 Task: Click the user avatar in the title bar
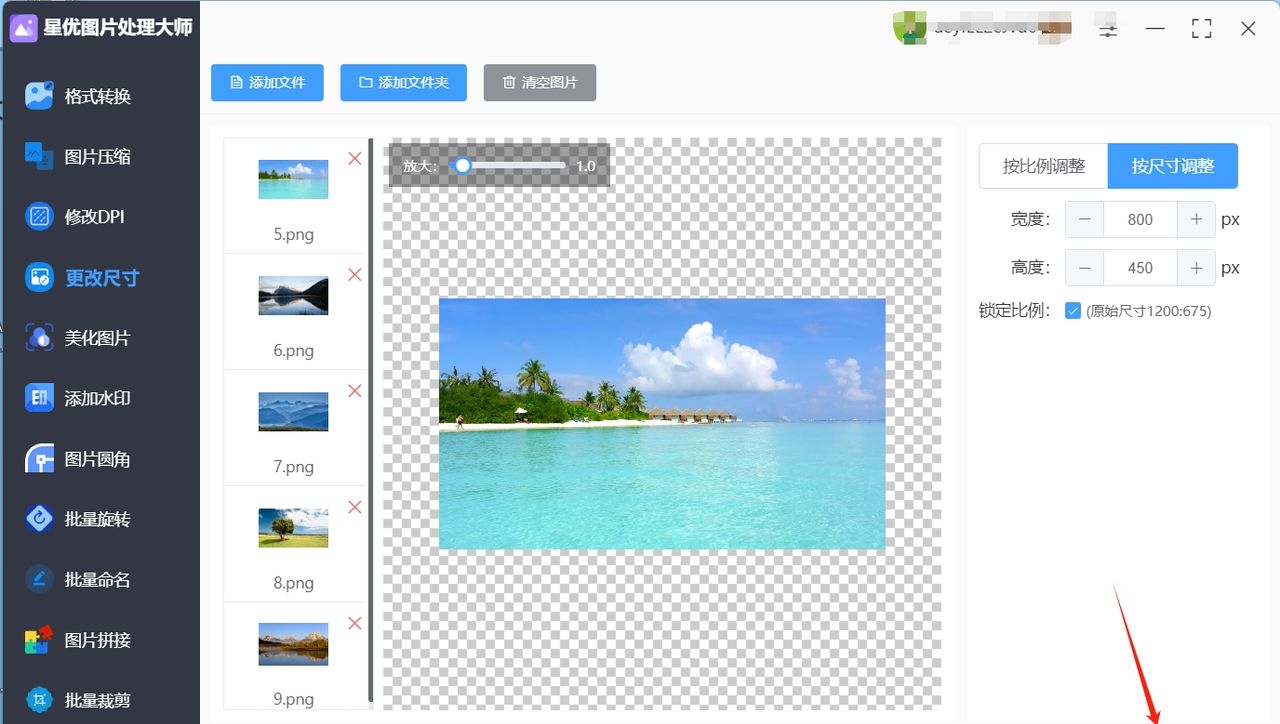coord(909,28)
